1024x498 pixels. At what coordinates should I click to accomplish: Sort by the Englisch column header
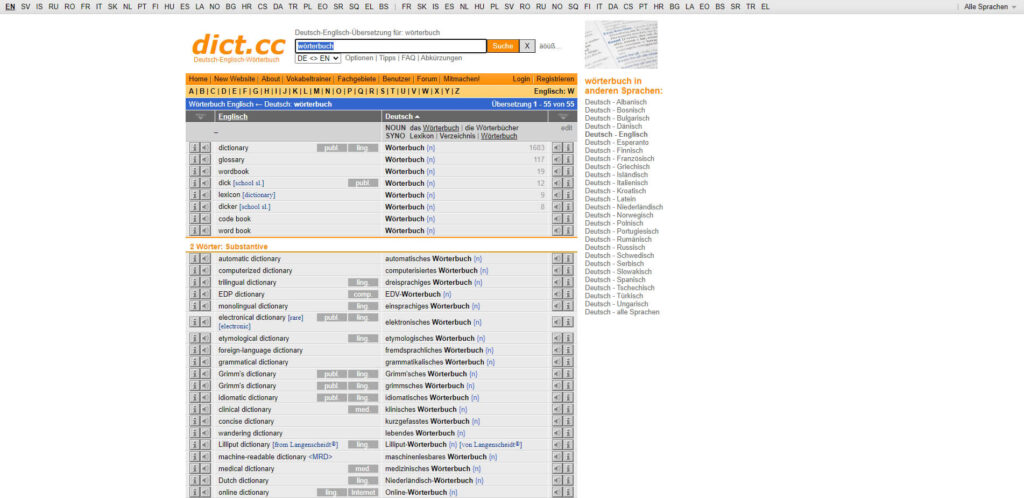233,117
